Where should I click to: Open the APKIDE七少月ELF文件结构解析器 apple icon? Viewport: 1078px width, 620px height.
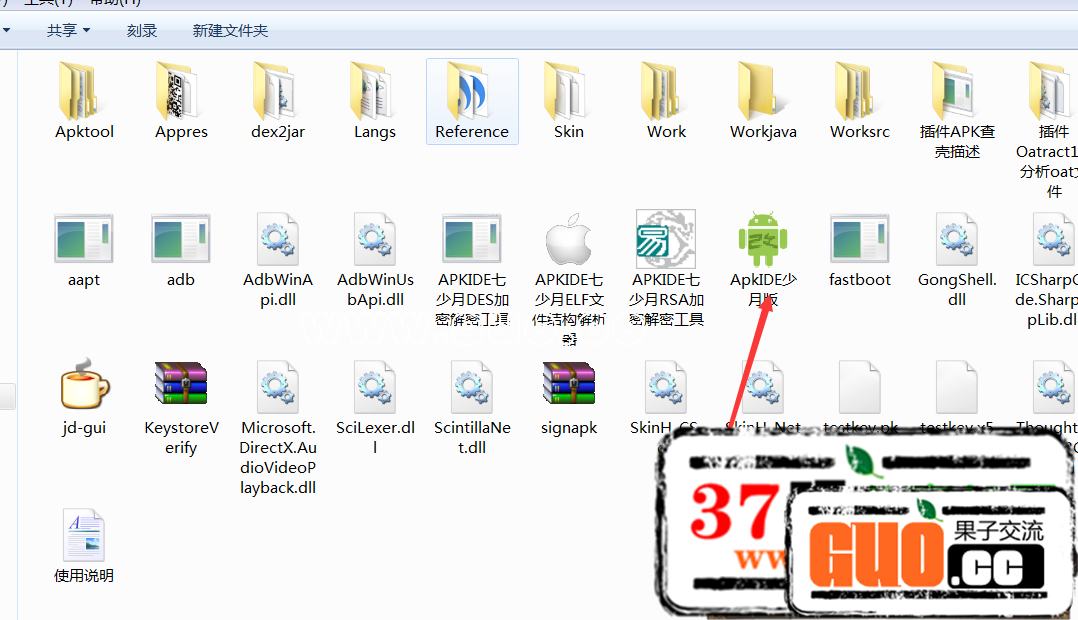pyautogui.click(x=569, y=239)
